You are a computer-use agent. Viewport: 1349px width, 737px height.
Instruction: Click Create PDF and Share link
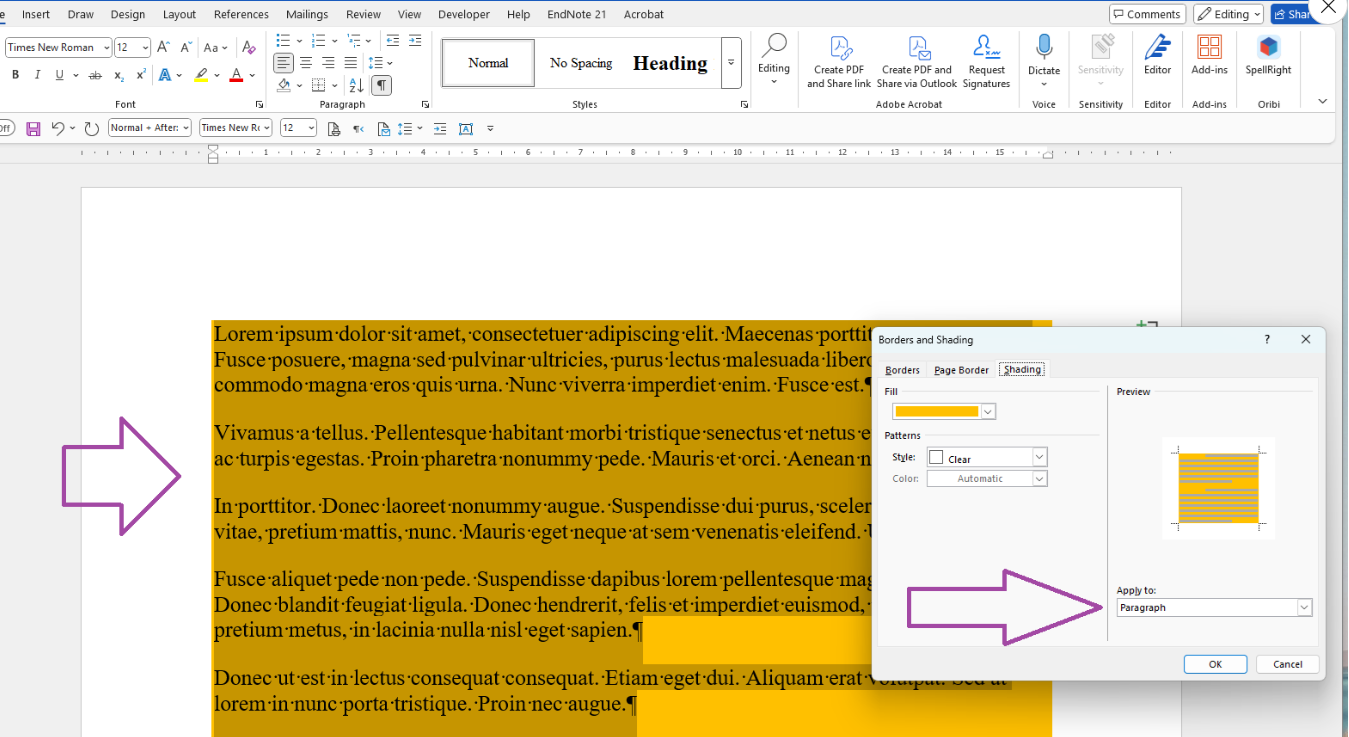839,61
